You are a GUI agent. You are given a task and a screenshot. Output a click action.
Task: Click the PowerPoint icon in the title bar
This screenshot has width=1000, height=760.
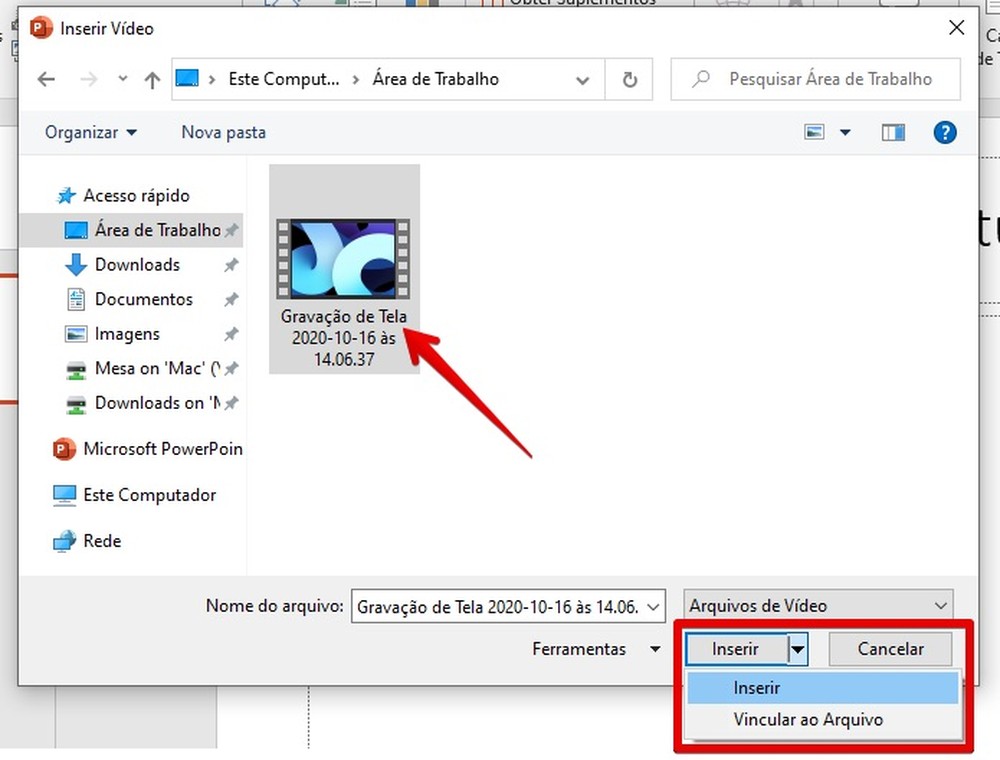[39, 28]
